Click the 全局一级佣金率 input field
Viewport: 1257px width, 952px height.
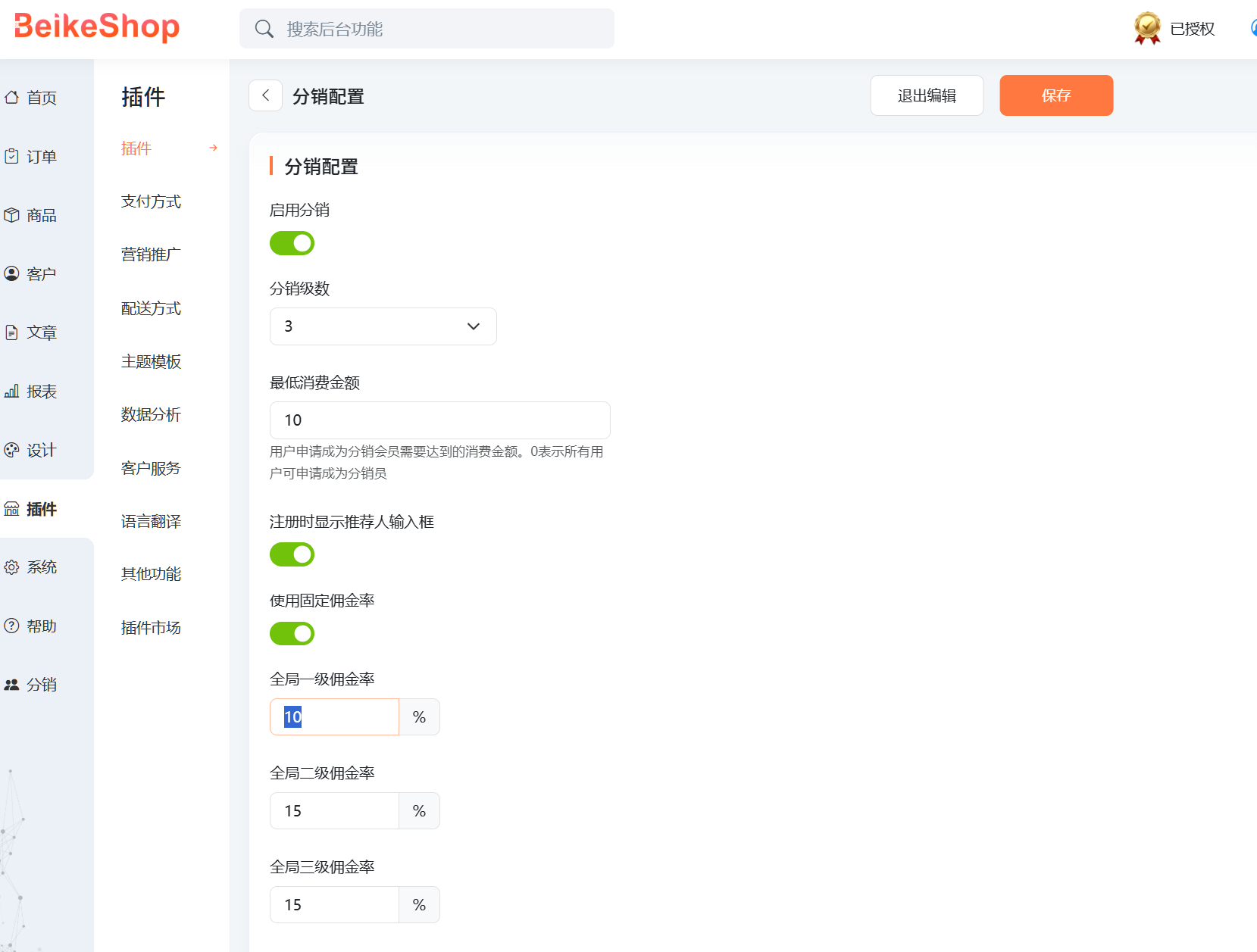click(334, 717)
